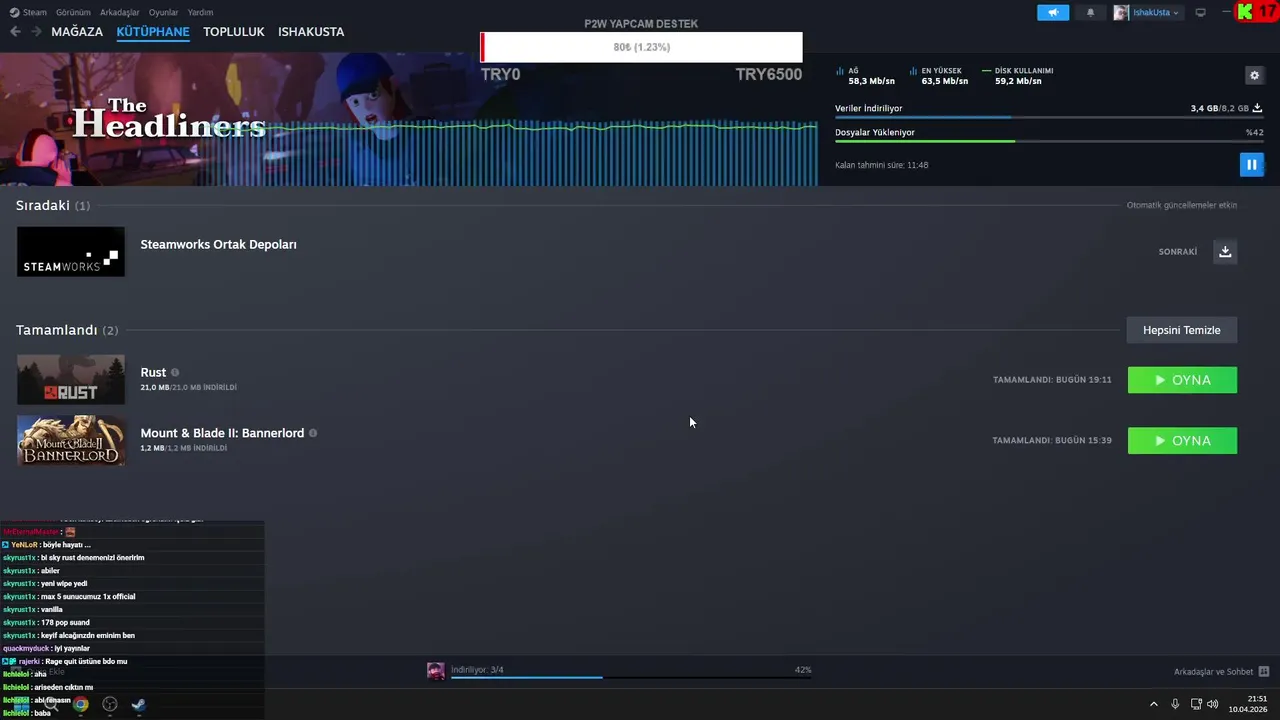Click the blue megaphone announcements button
This screenshot has height=720, width=1280.
[1053, 12]
